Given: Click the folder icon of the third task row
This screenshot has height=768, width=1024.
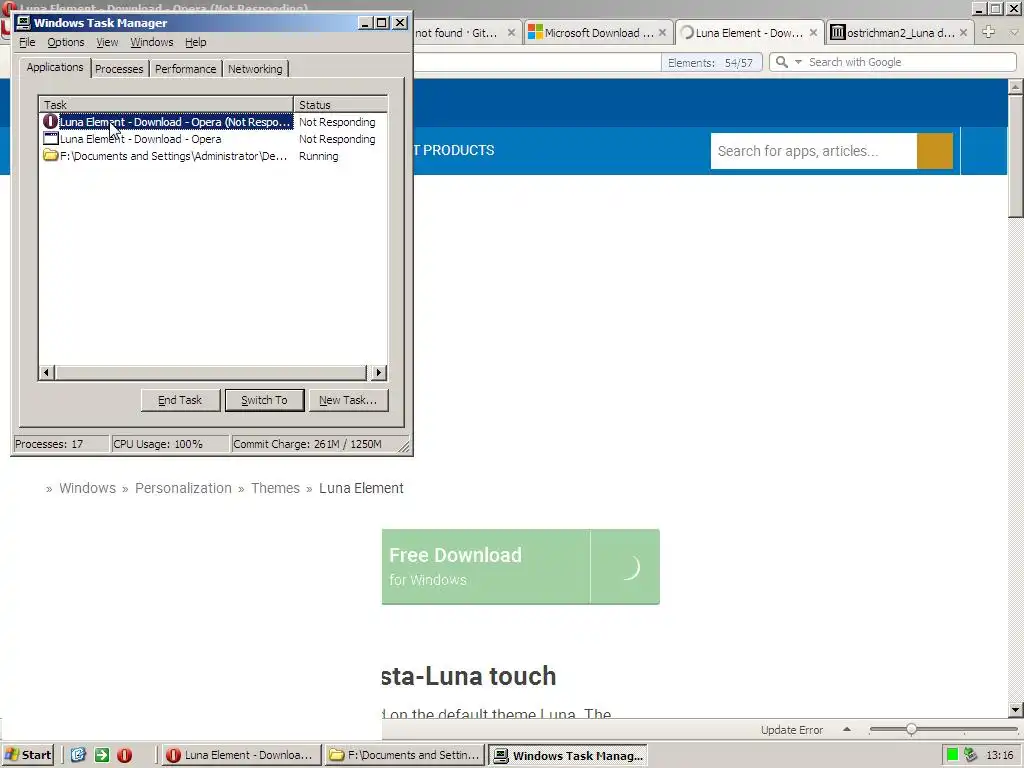Looking at the screenshot, I should coord(50,155).
